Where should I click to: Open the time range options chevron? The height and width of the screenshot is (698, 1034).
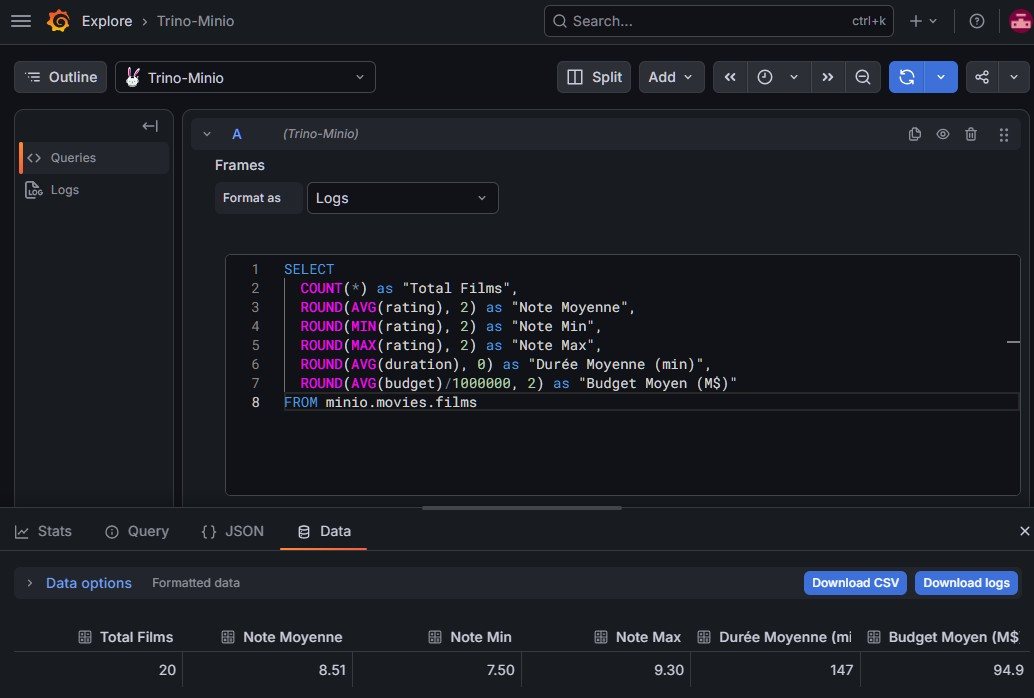tap(795, 77)
